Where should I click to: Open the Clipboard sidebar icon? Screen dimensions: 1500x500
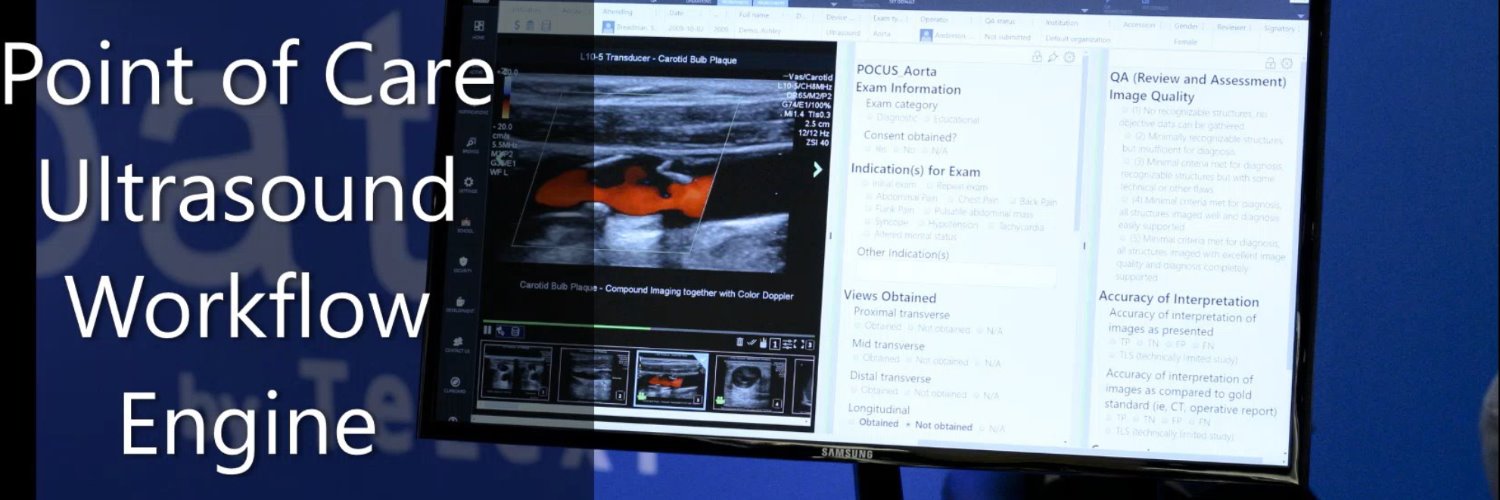coord(456,382)
